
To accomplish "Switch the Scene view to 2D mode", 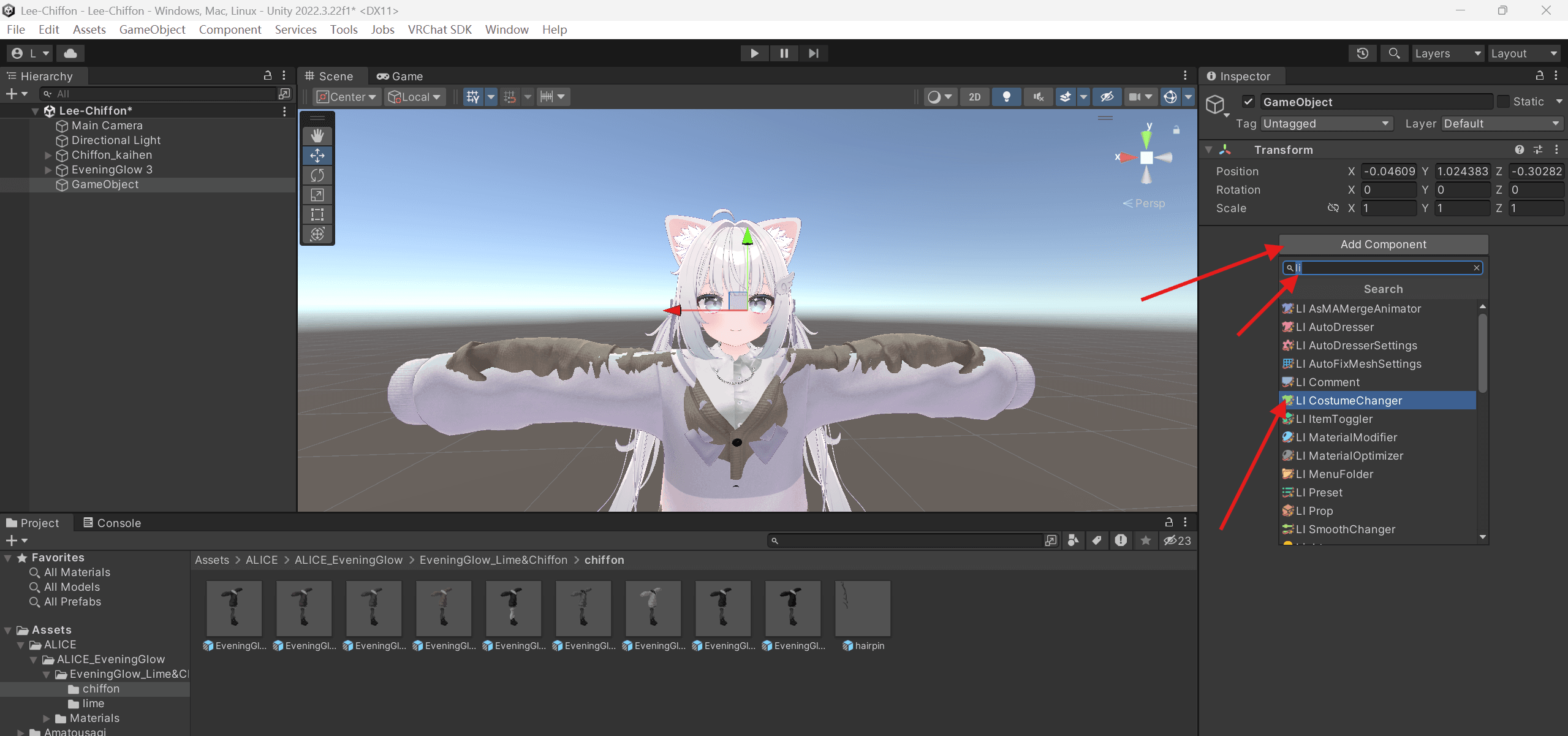I will pyautogui.click(x=974, y=96).
